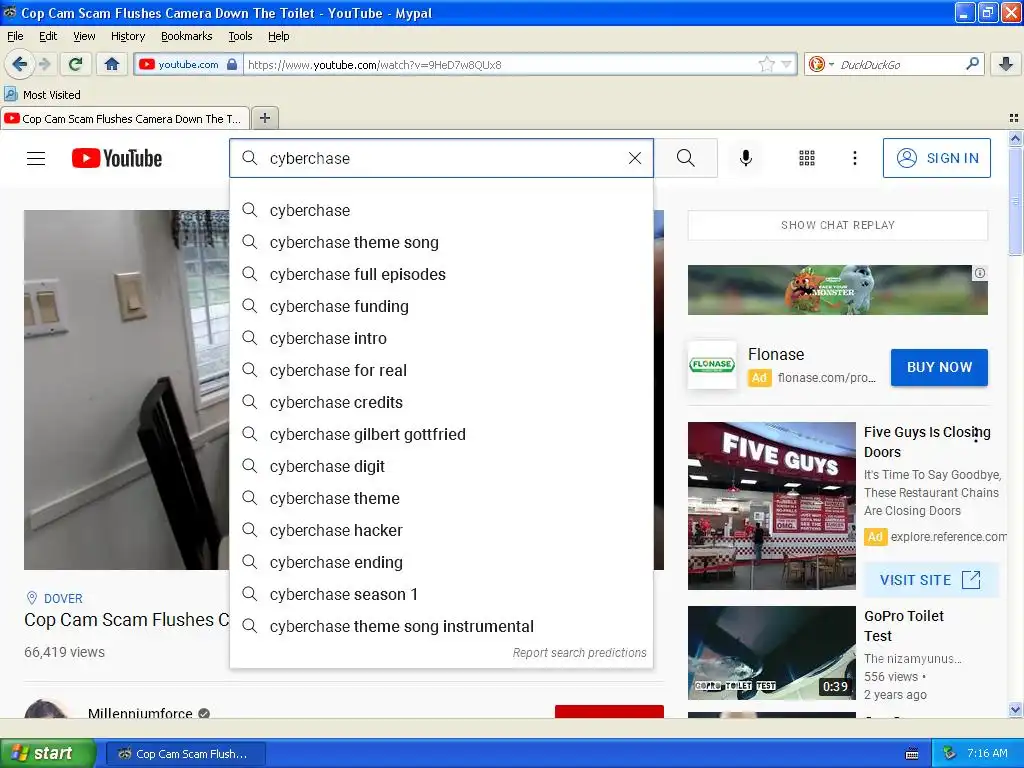Choose the suggestion 'cyberchase season 1'
The width and height of the screenshot is (1024, 768).
441,594
